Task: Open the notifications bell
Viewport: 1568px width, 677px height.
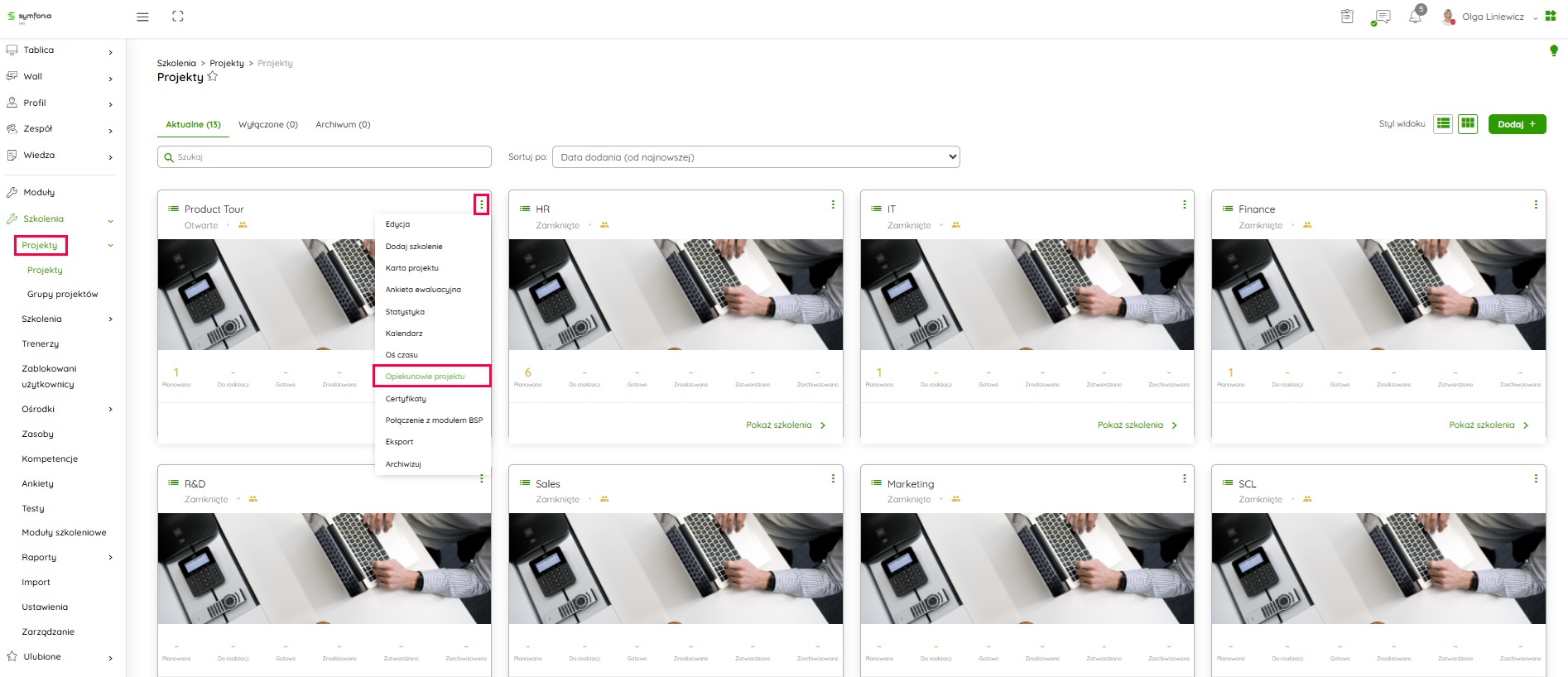Action: pyautogui.click(x=1416, y=17)
